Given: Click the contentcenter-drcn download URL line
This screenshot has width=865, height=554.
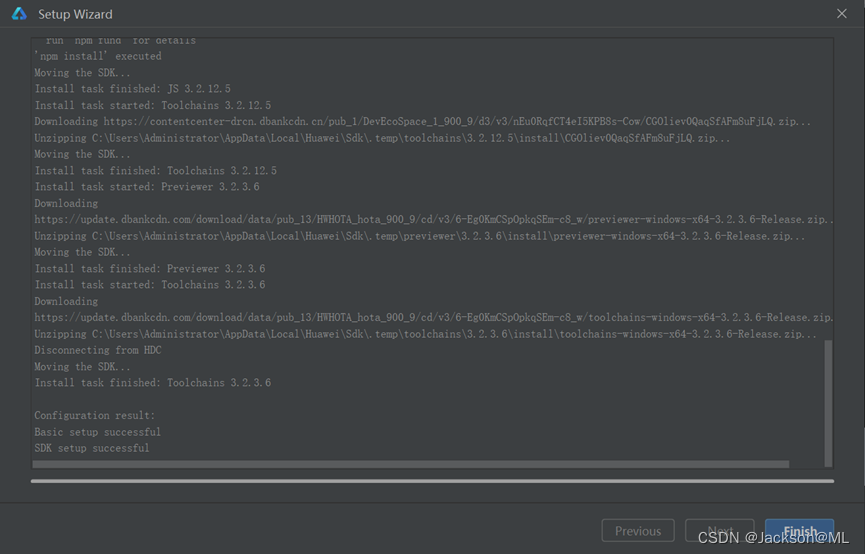Looking at the screenshot, I should pyautogui.click(x=423, y=121).
